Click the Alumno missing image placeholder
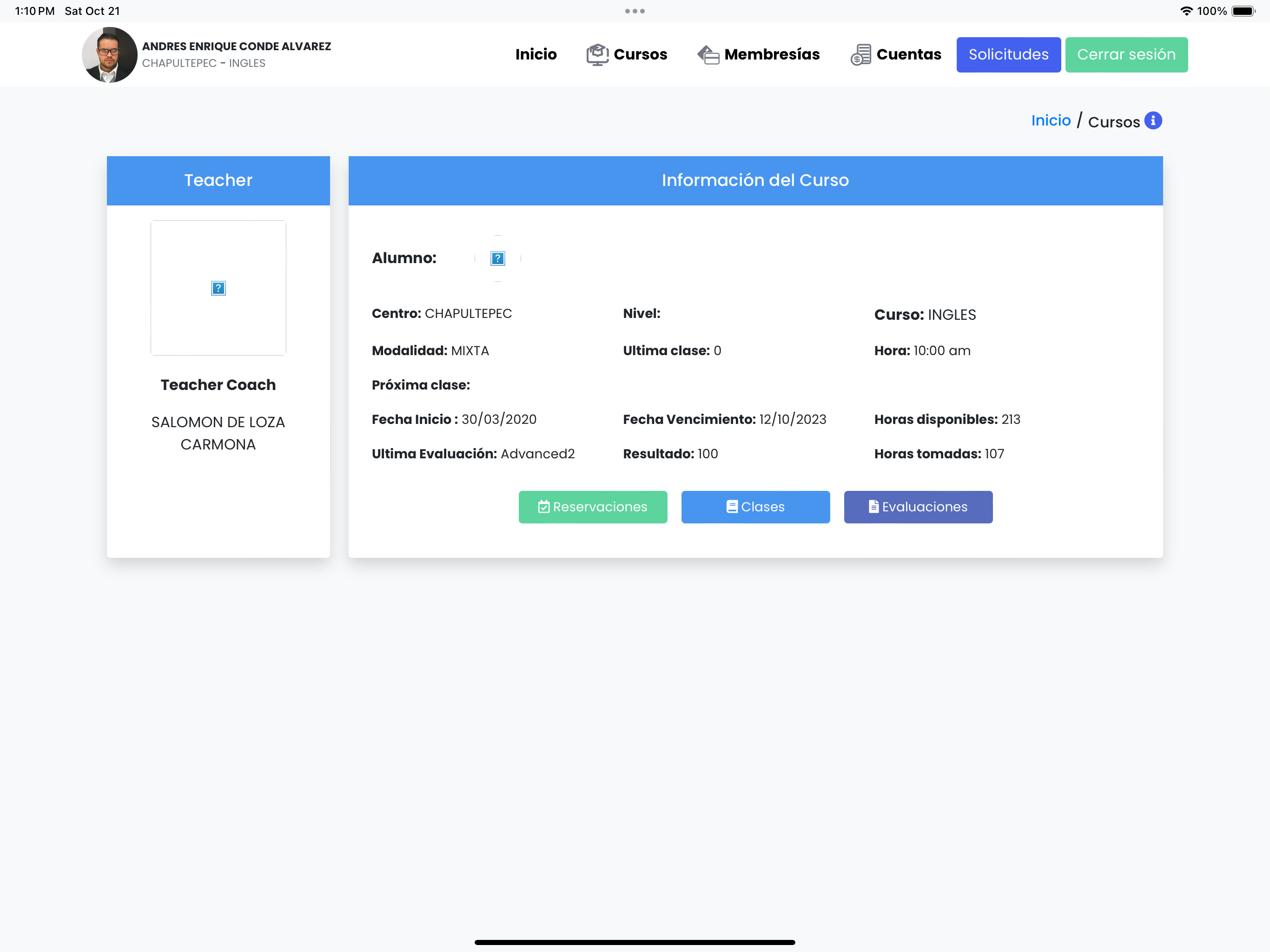Viewport: 1270px width, 952px height. 497,258
